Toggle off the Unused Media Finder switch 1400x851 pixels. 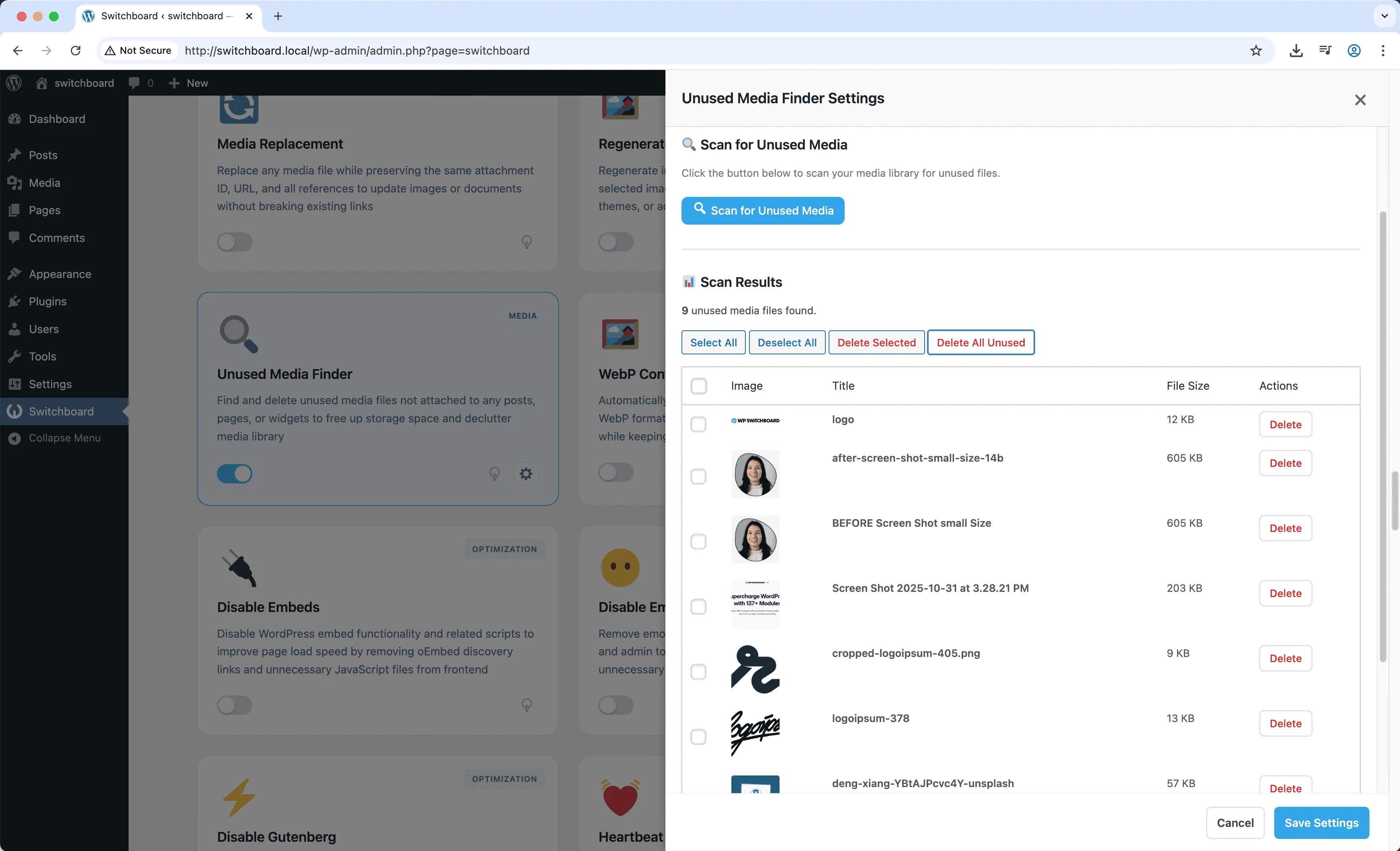pyautogui.click(x=235, y=473)
